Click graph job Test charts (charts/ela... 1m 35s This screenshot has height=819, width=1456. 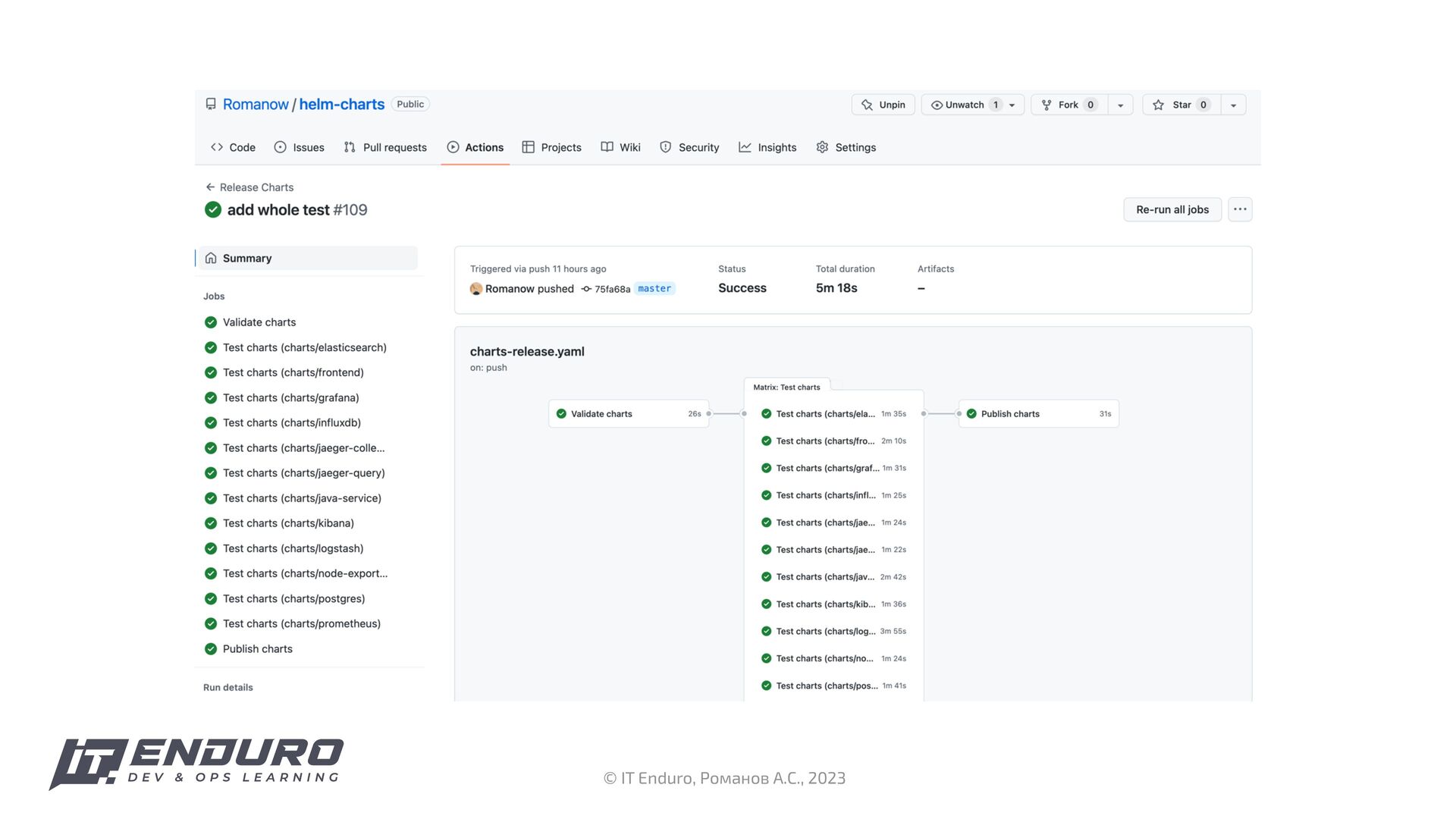833,414
